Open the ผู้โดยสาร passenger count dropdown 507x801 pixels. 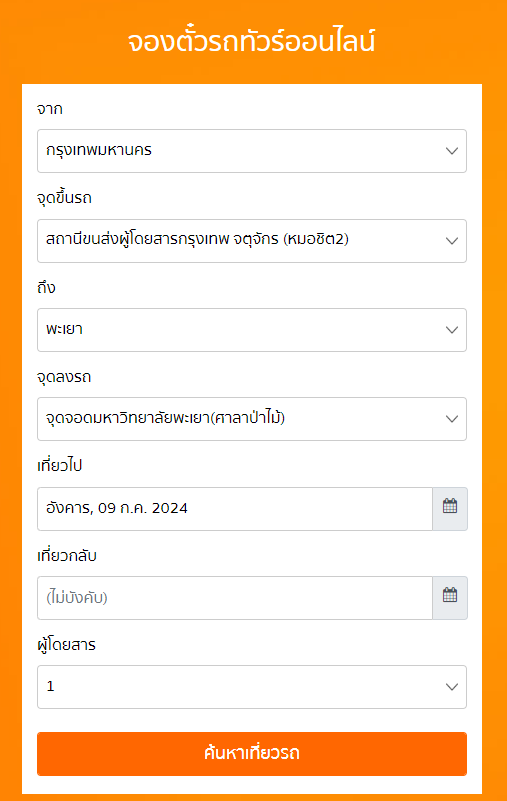pos(252,687)
